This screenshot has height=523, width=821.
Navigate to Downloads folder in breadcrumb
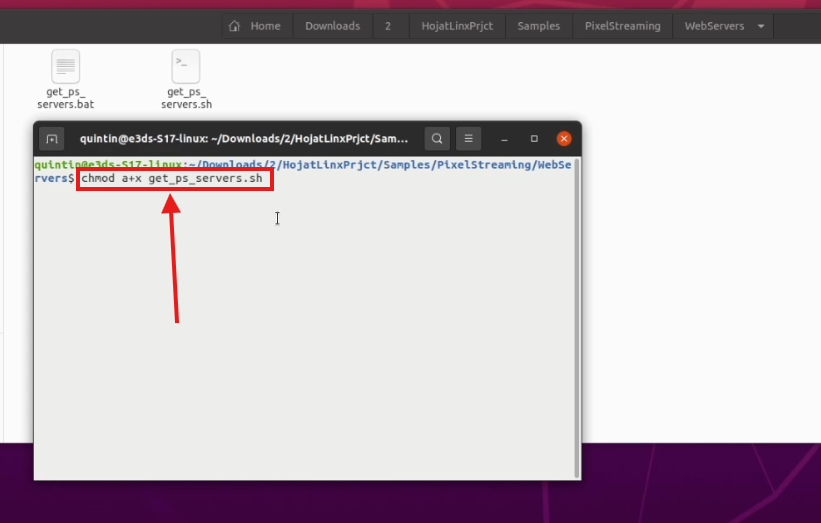point(330,26)
